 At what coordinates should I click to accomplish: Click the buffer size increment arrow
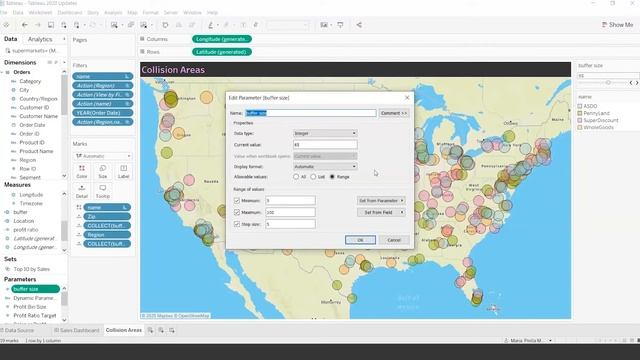pyautogui.click(x=637, y=83)
